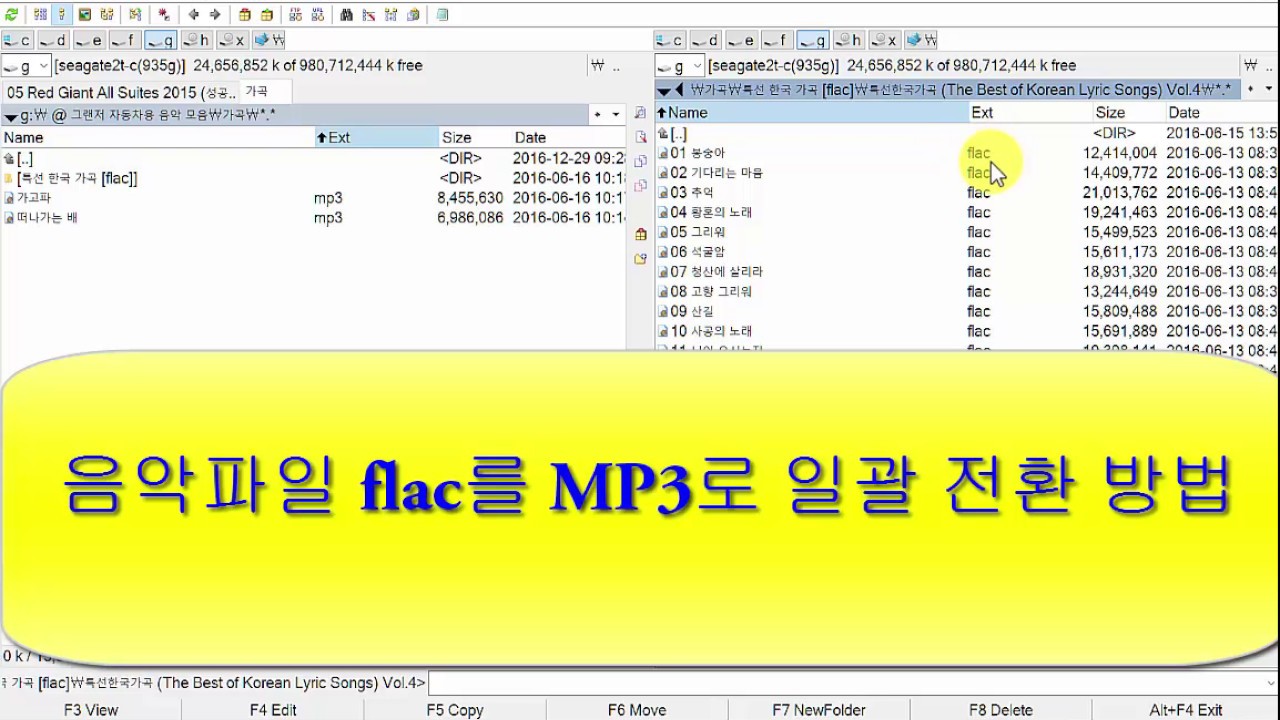Click the black triangle left of left panel path

click(x=11, y=116)
